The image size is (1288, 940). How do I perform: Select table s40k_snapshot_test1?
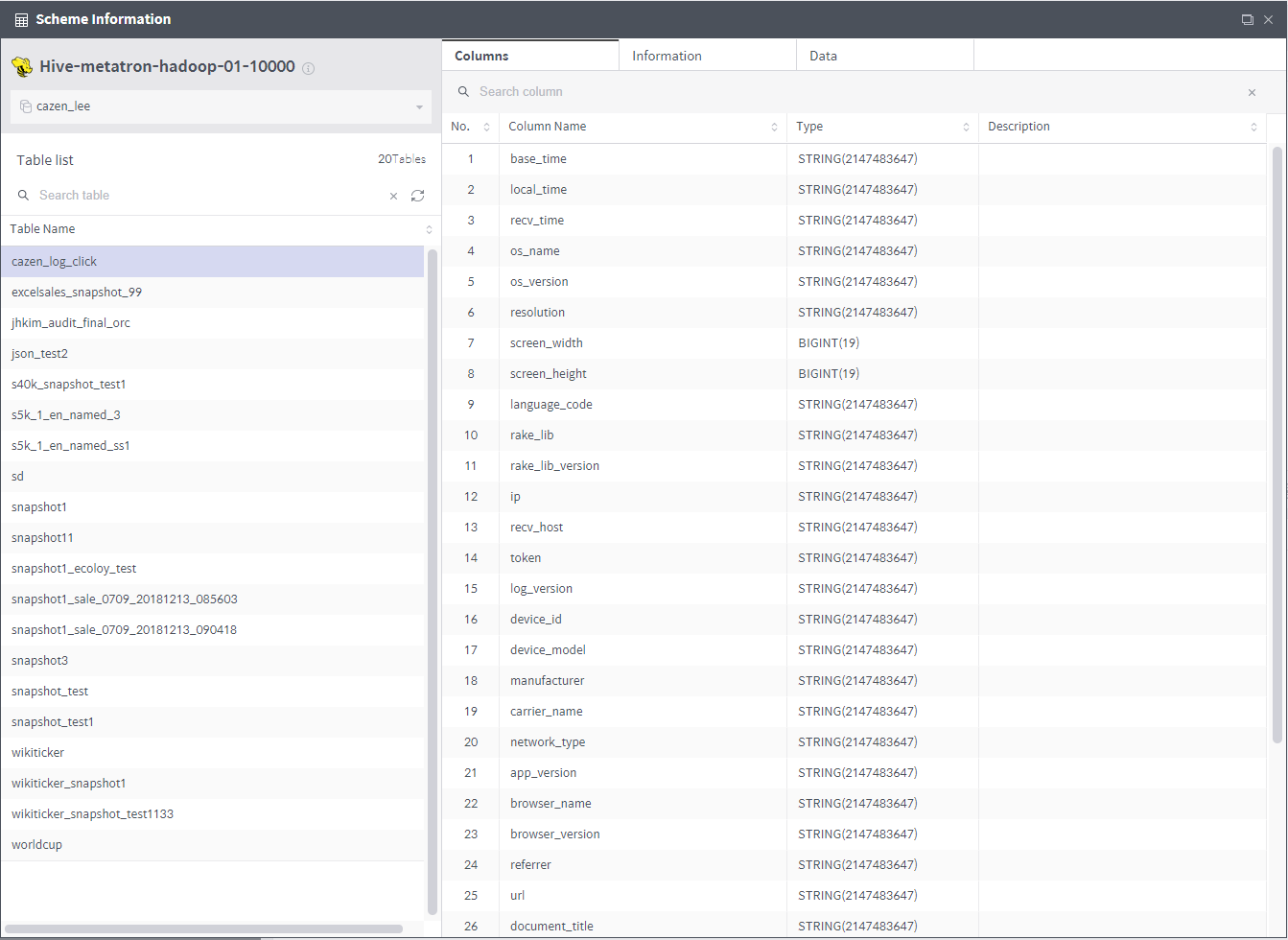[x=212, y=385]
